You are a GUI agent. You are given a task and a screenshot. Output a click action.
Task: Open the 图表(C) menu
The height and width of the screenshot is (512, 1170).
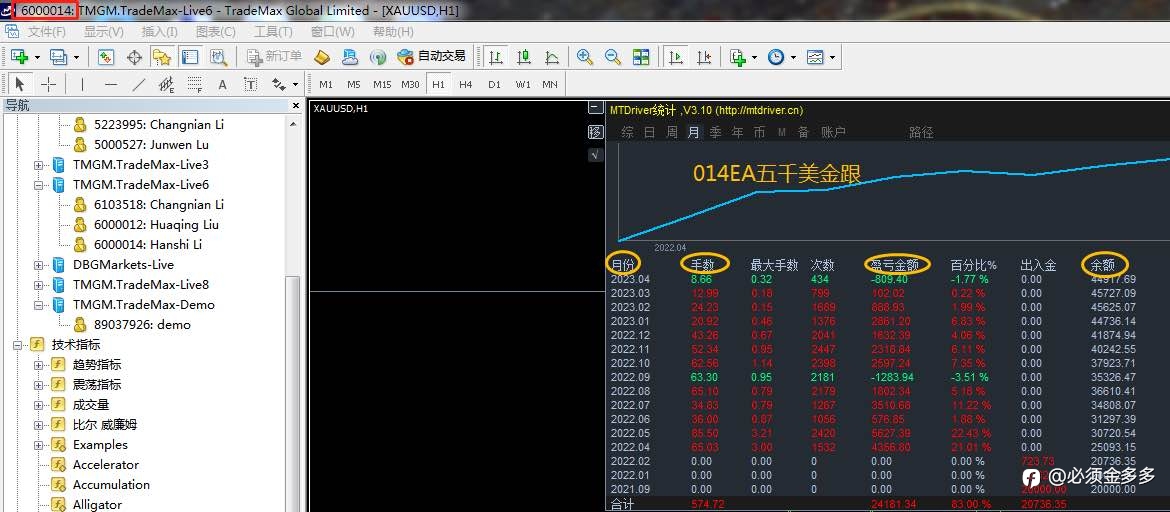click(x=216, y=32)
